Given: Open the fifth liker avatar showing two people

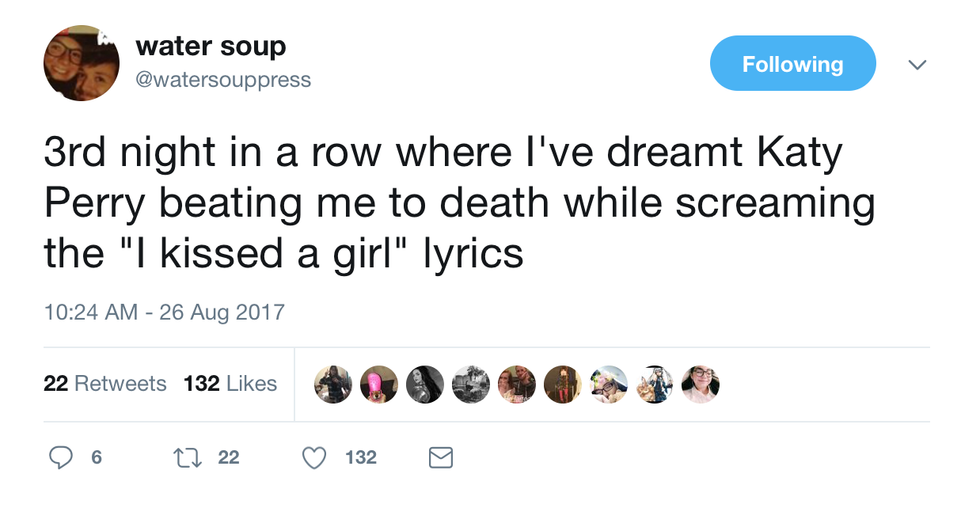Looking at the screenshot, I should [517, 384].
